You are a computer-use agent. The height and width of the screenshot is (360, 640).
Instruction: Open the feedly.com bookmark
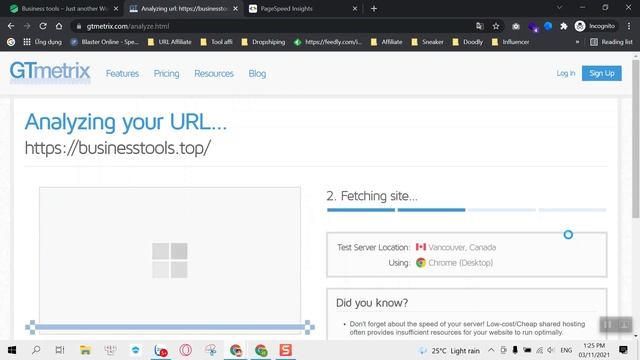(328, 42)
